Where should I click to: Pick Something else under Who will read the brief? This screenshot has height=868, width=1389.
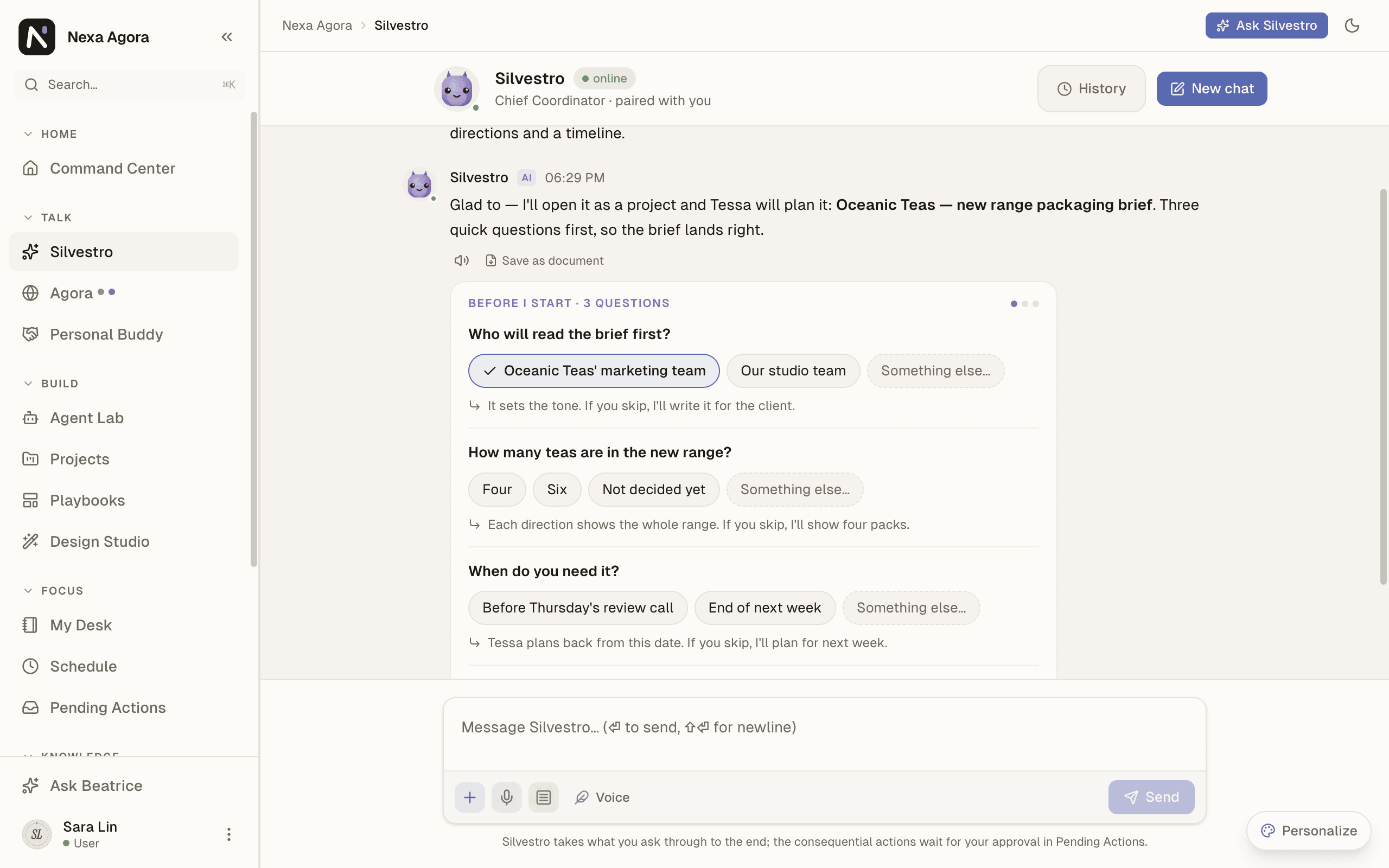click(x=935, y=371)
